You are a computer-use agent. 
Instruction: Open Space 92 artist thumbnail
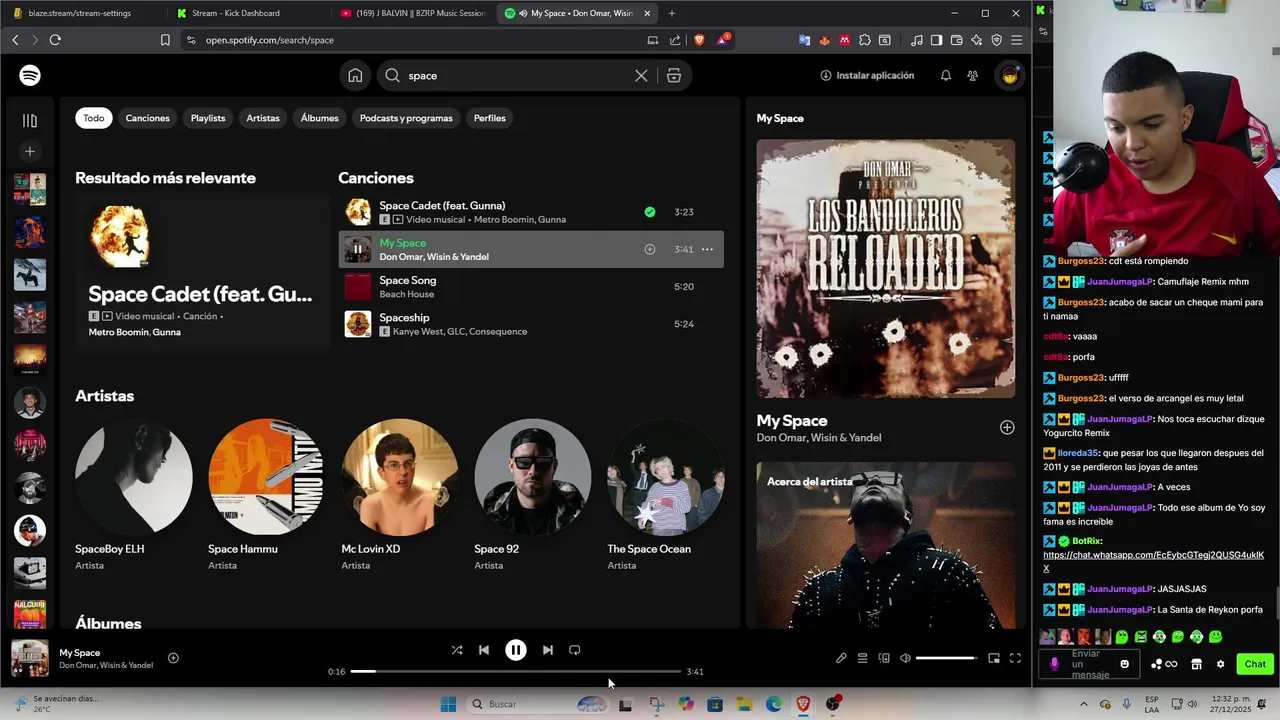click(x=532, y=477)
